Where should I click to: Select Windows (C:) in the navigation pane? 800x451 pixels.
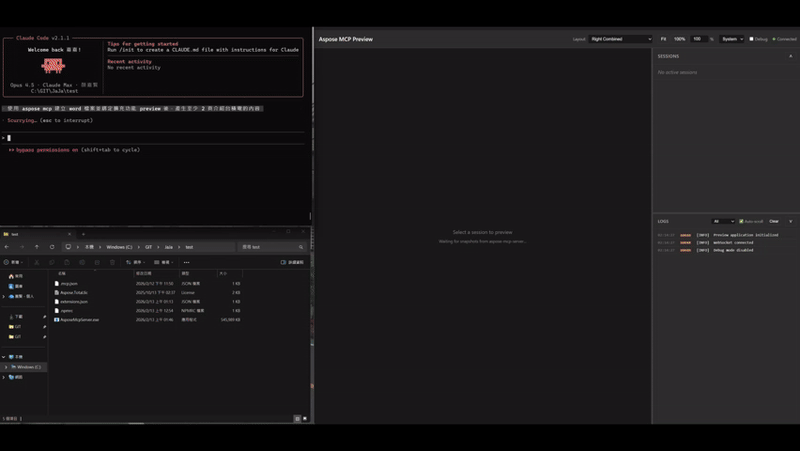pos(28,367)
